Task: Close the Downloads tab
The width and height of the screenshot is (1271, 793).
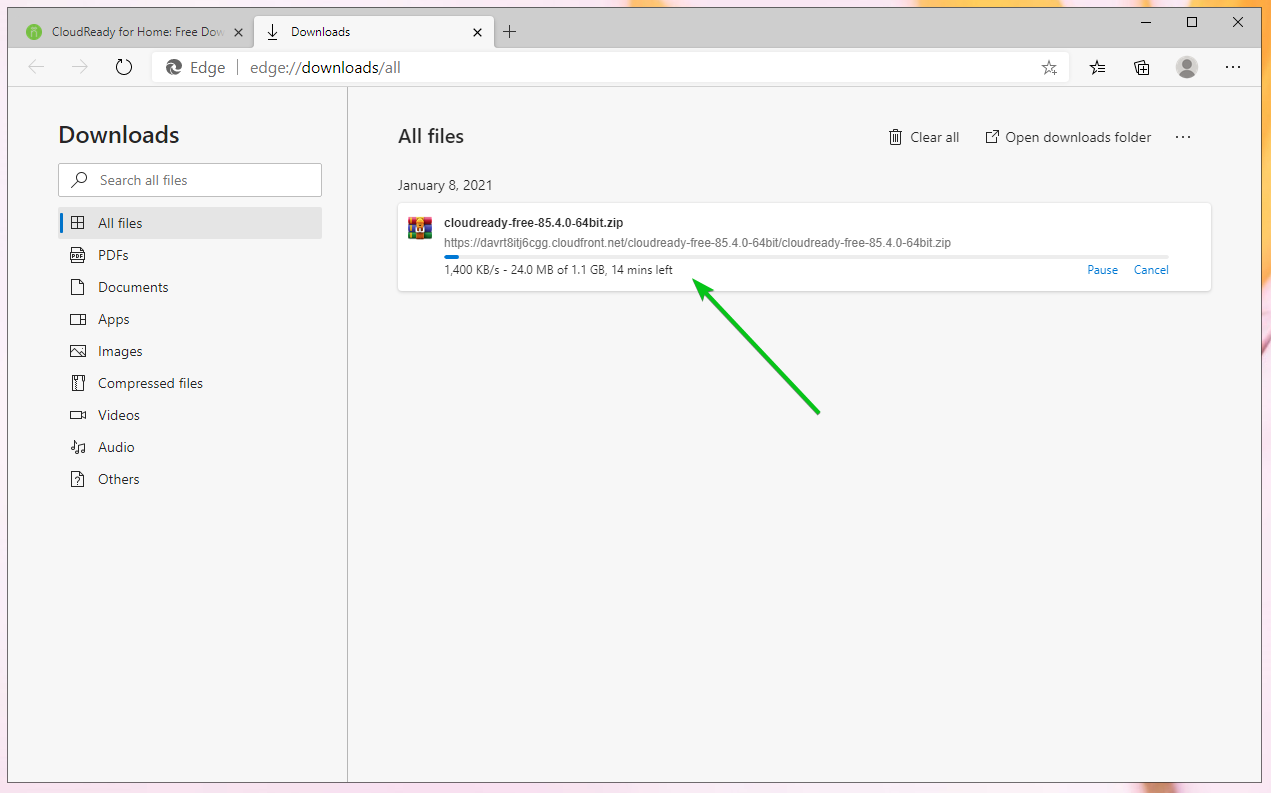Action: click(x=478, y=32)
